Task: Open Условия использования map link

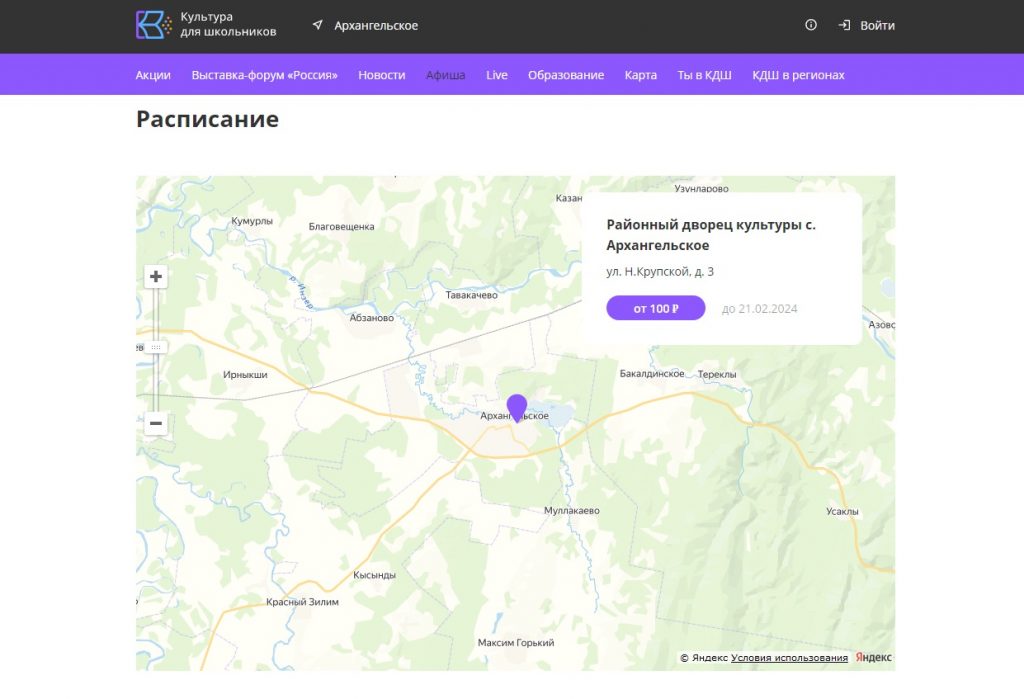Action: click(x=789, y=658)
